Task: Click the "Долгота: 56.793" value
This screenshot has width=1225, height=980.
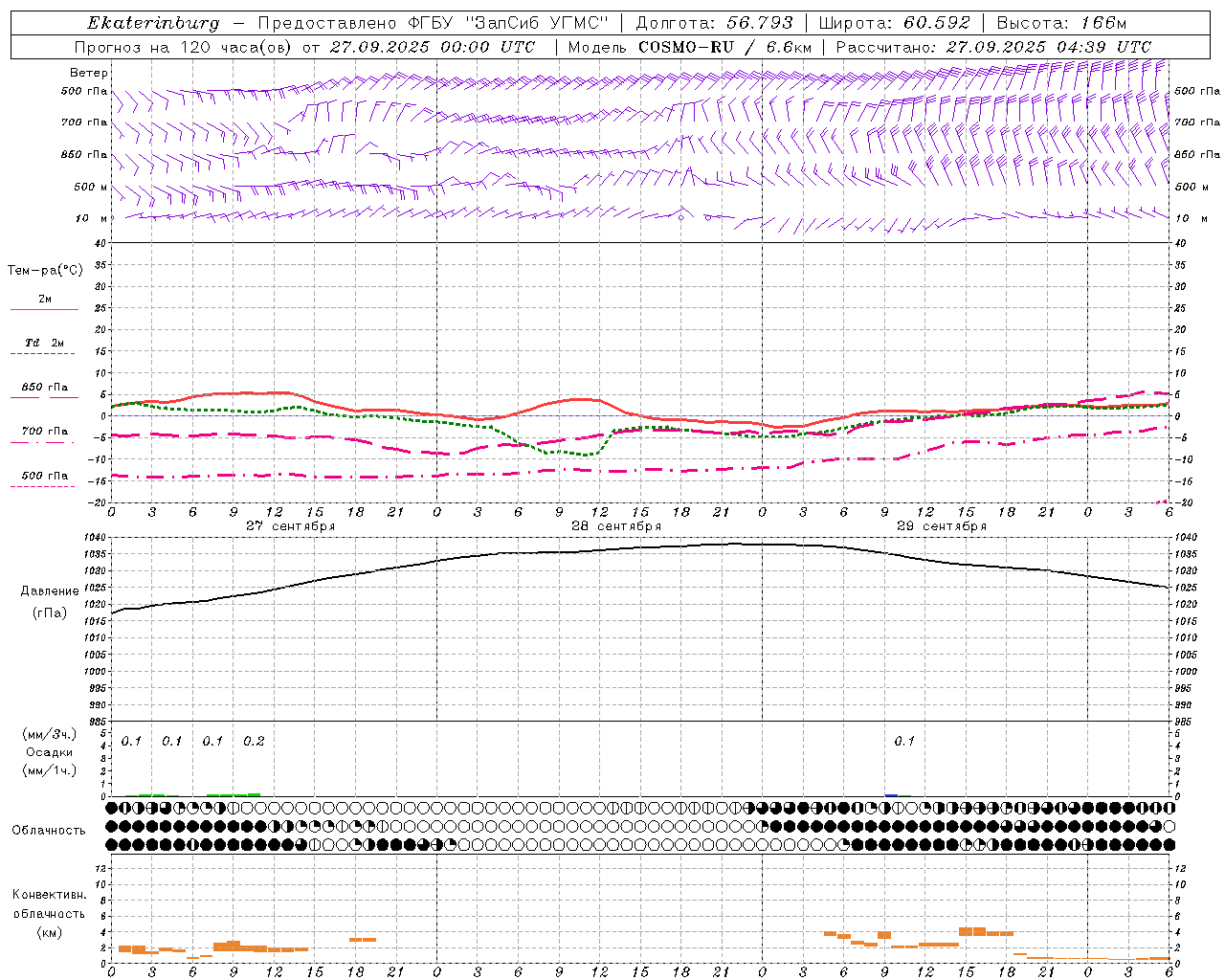Action: pyautogui.click(x=715, y=23)
